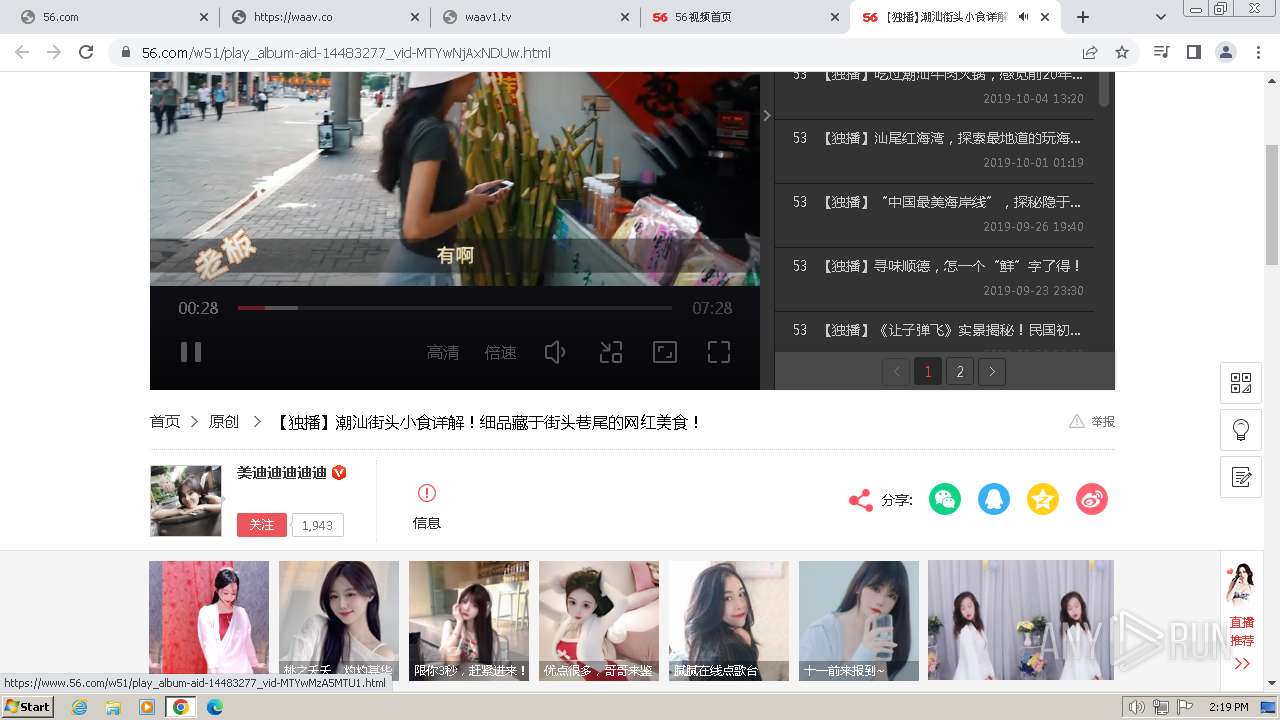Follow uploader with 关注 button
The image size is (1280, 720).
[262, 525]
